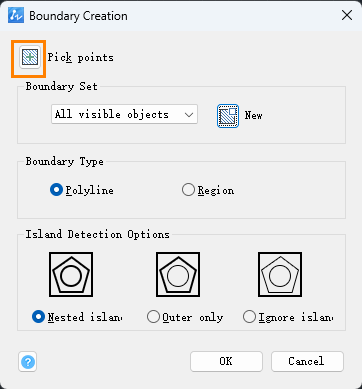Click the Pick points hatch icon

pos(30,57)
